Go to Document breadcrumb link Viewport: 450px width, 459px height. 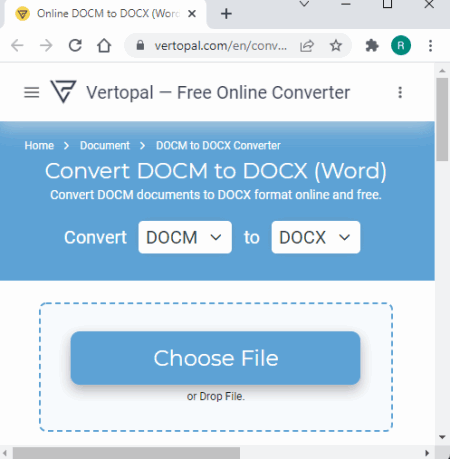tap(105, 146)
